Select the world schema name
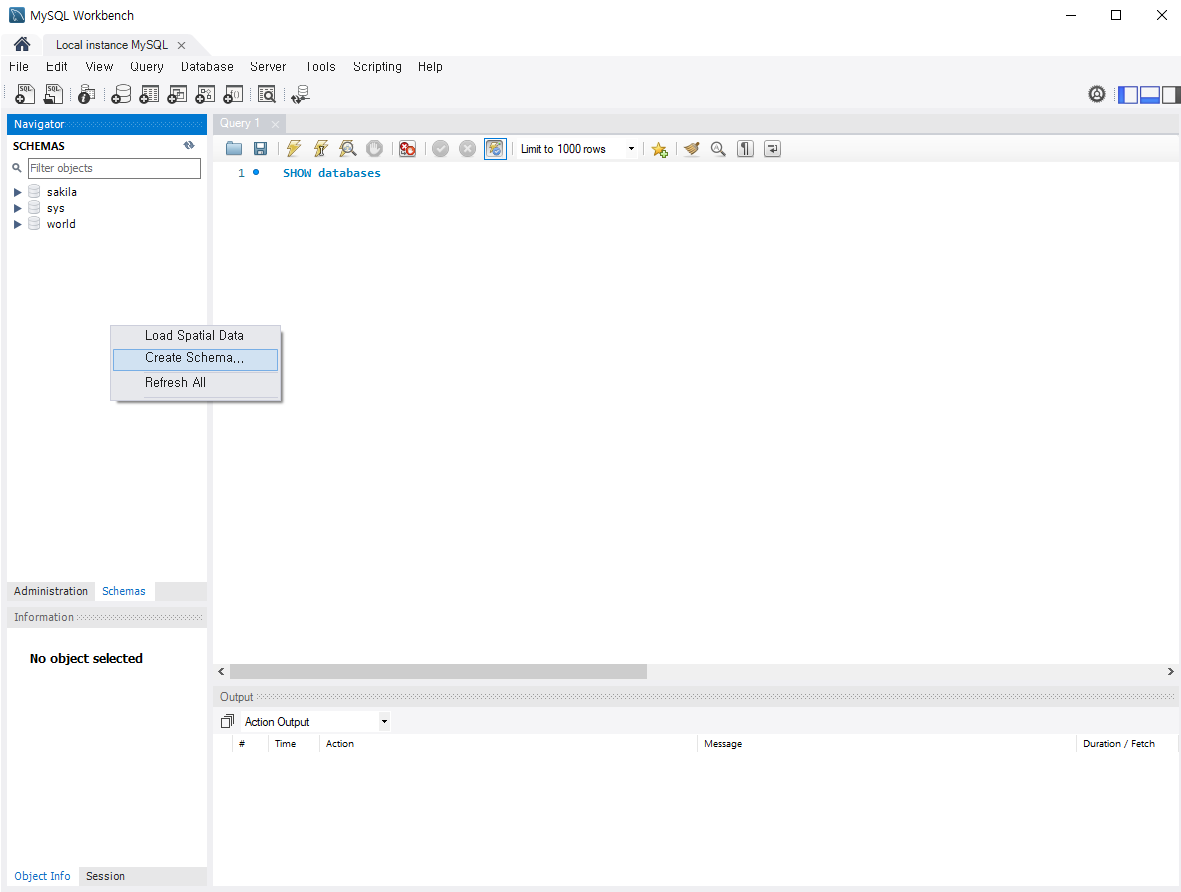Viewport: 1181px width, 892px height. [61, 224]
